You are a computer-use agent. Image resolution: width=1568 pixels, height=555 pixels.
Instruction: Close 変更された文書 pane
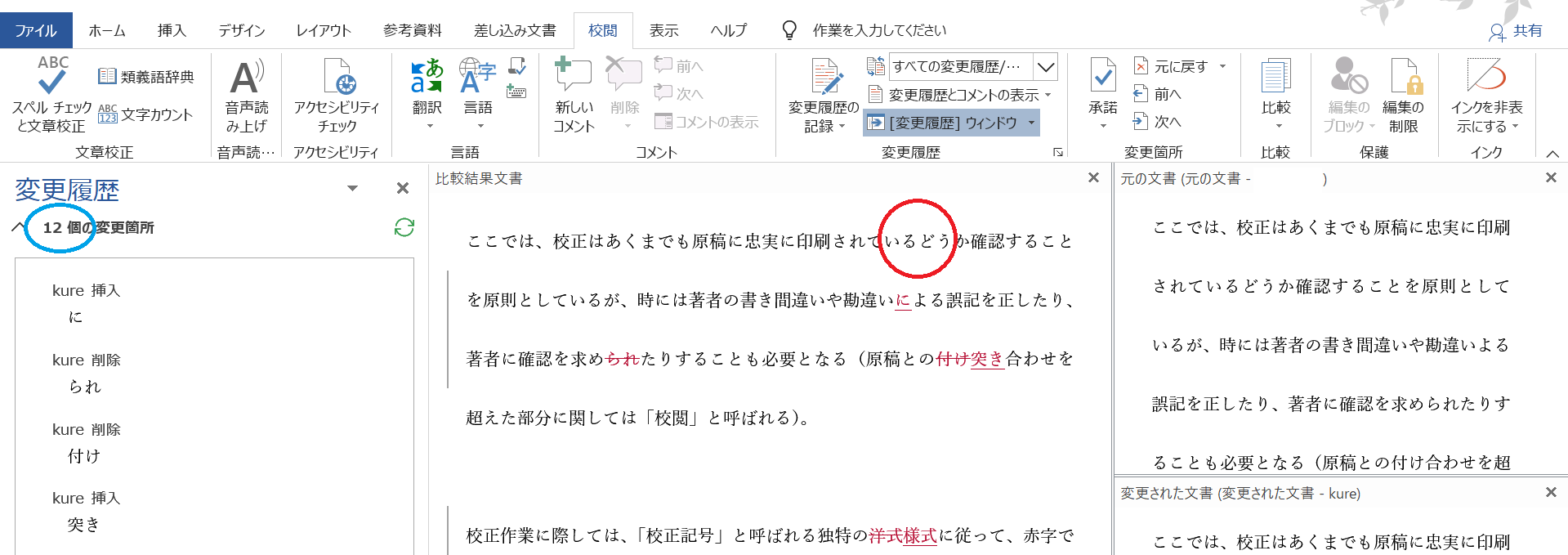(x=1552, y=492)
